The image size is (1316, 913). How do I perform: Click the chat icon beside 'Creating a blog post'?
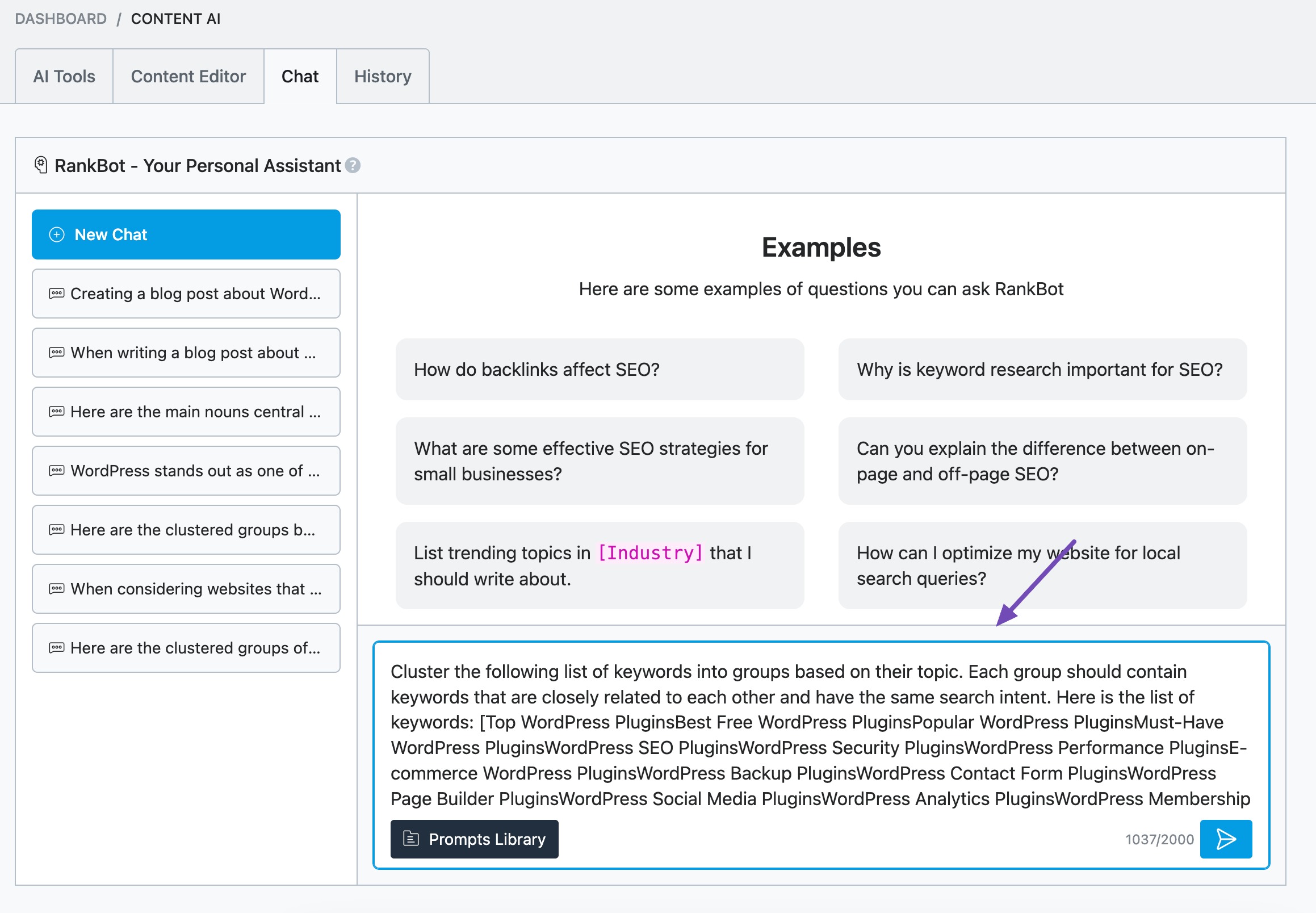(57, 294)
